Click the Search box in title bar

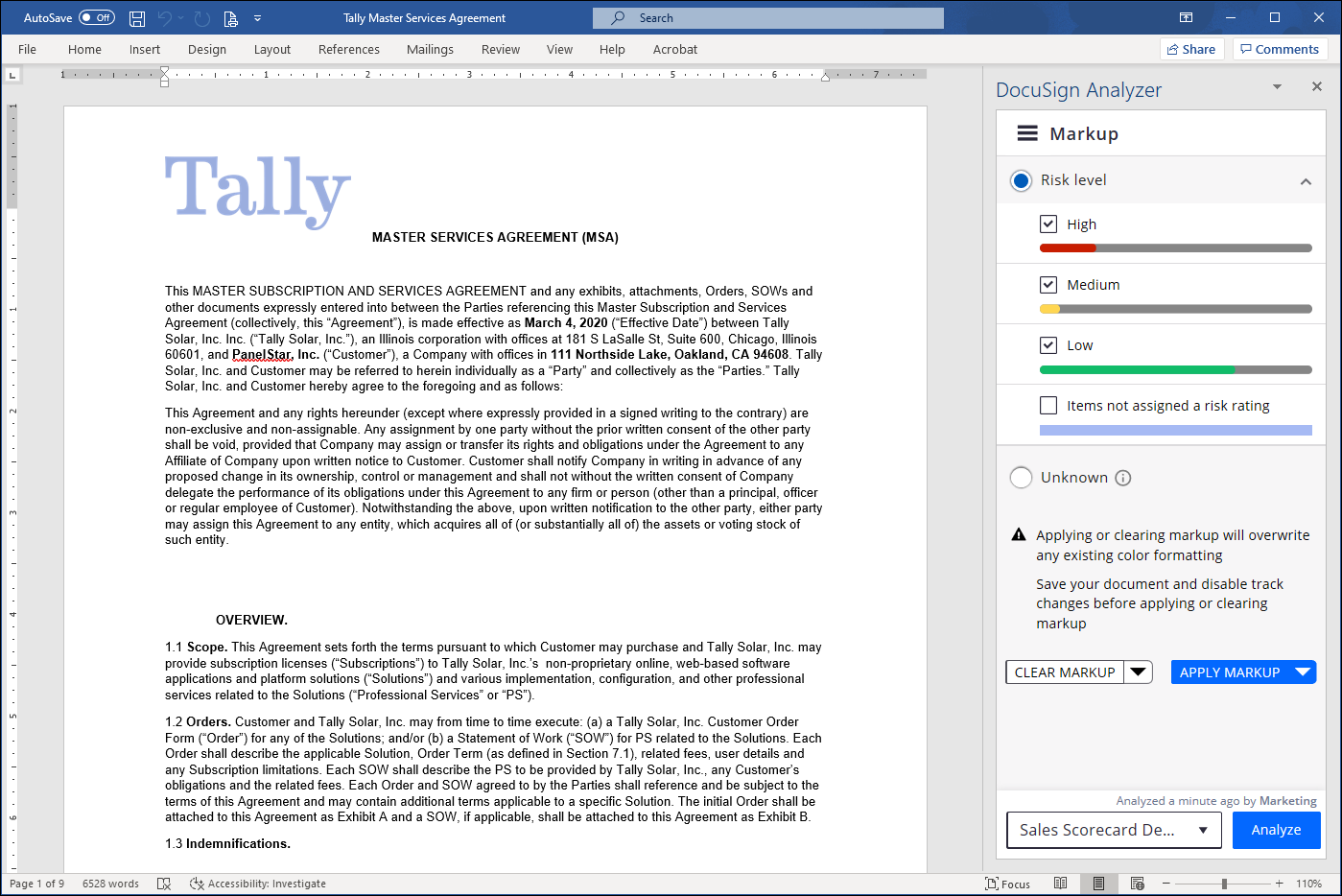click(x=767, y=18)
